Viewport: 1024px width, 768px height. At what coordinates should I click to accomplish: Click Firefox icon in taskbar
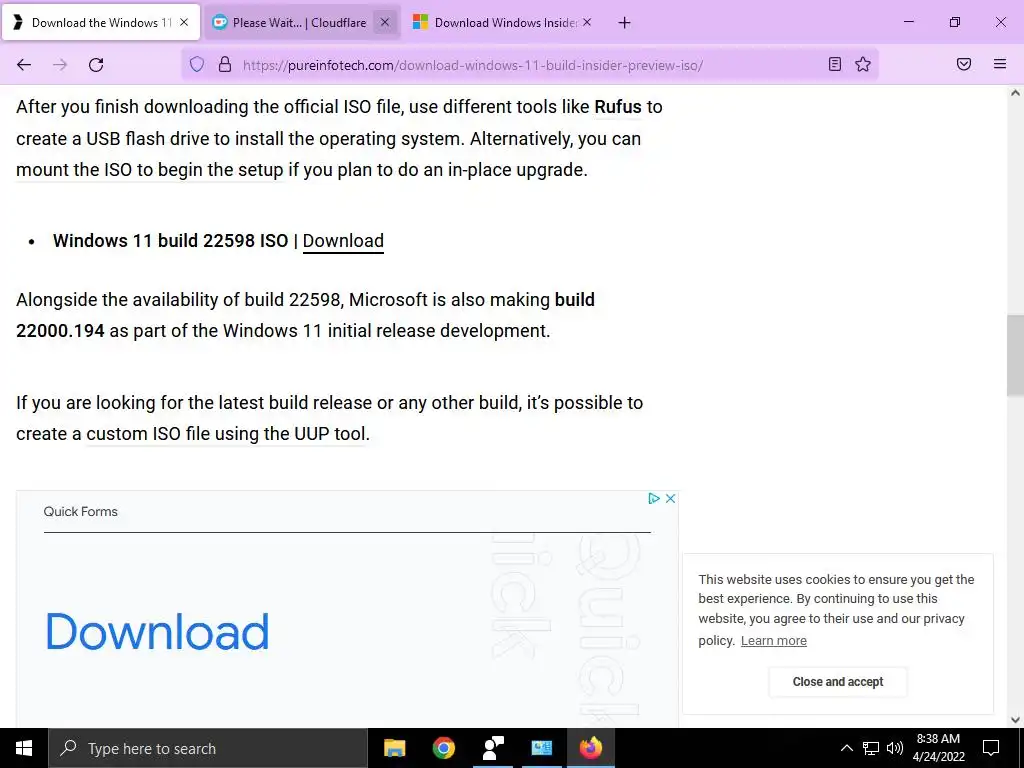click(590, 748)
